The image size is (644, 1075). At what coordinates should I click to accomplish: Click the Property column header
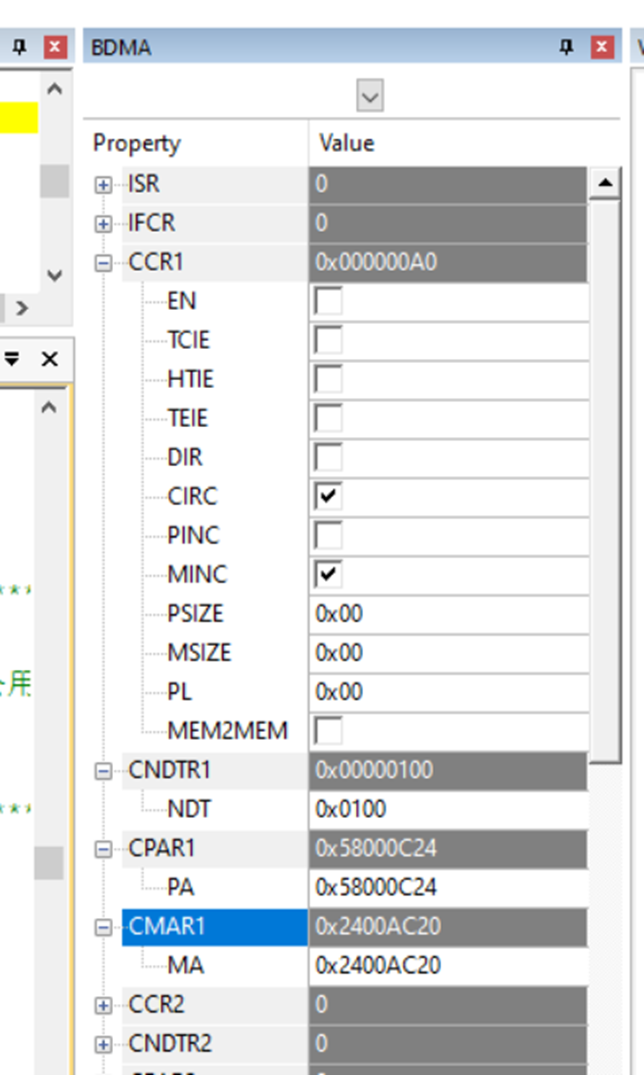tap(196, 143)
